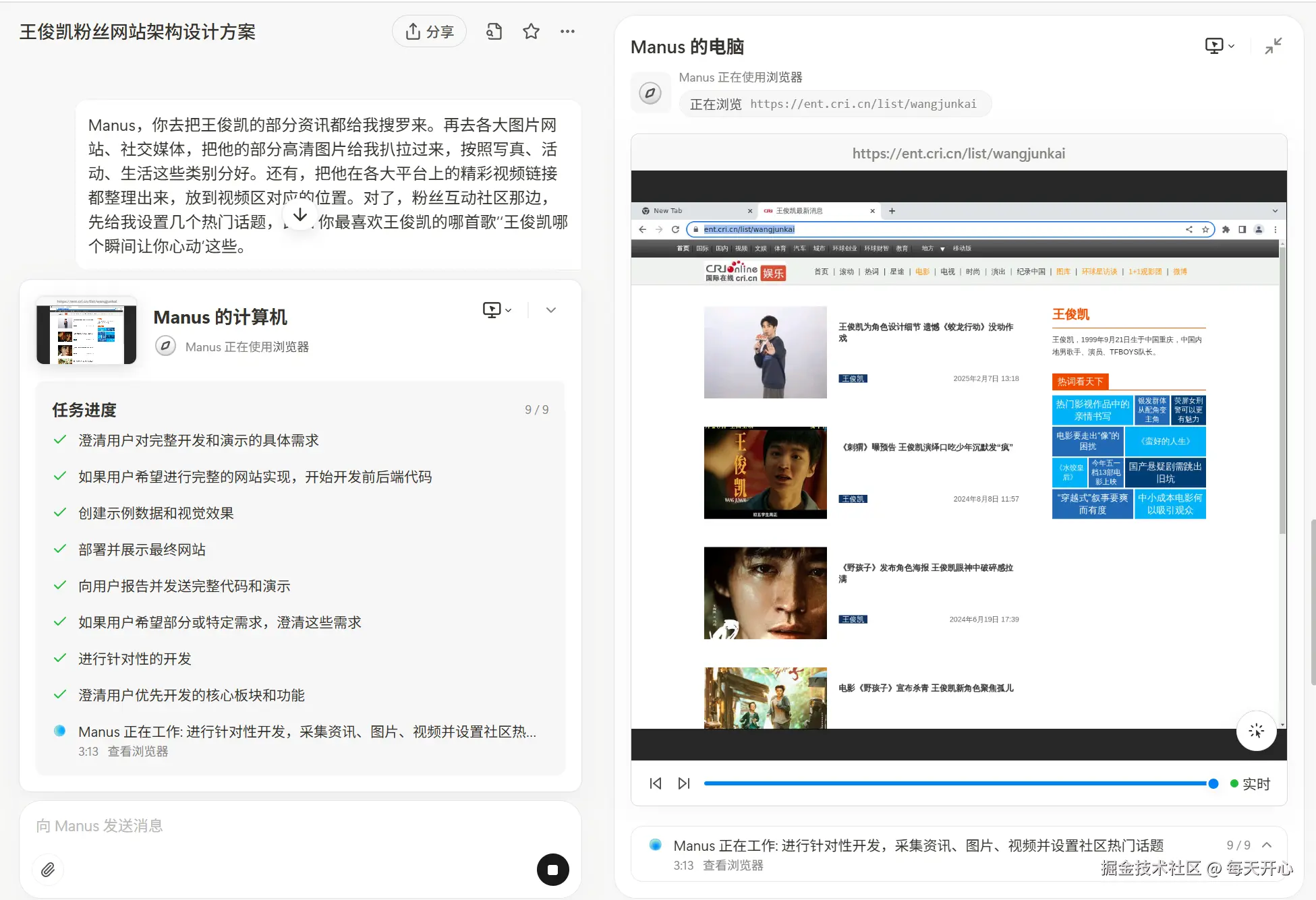Attach a file with paperclip icon

click(48, 869)
